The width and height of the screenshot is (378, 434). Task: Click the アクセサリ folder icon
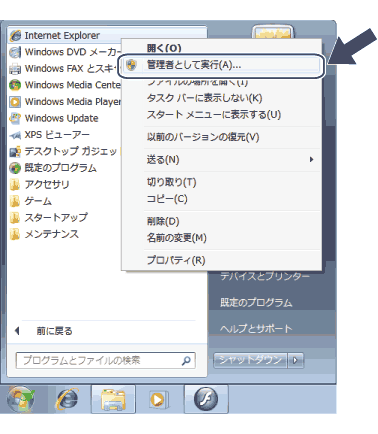(x=15, y=184)
